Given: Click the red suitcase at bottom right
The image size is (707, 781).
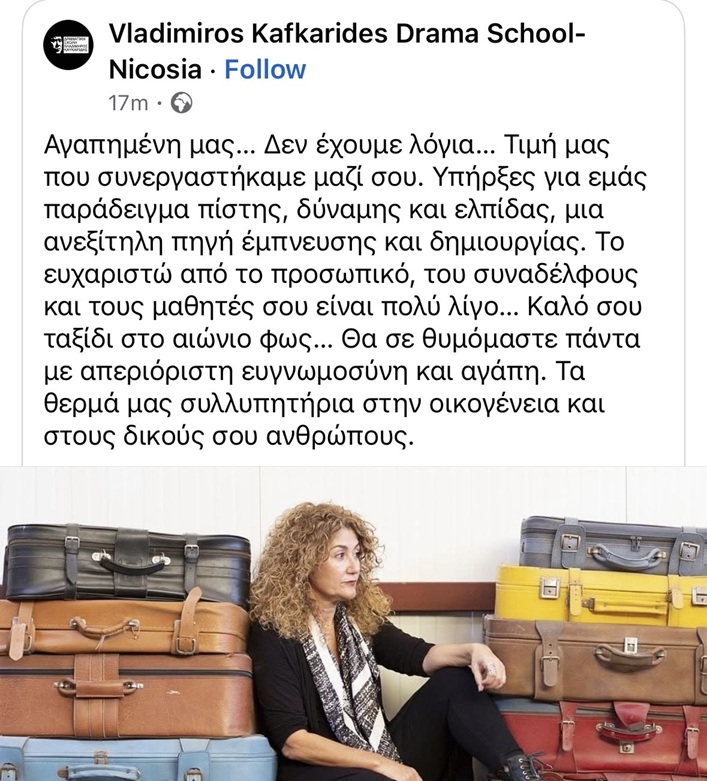Looking at the screenshot, I should click(603, 738).
